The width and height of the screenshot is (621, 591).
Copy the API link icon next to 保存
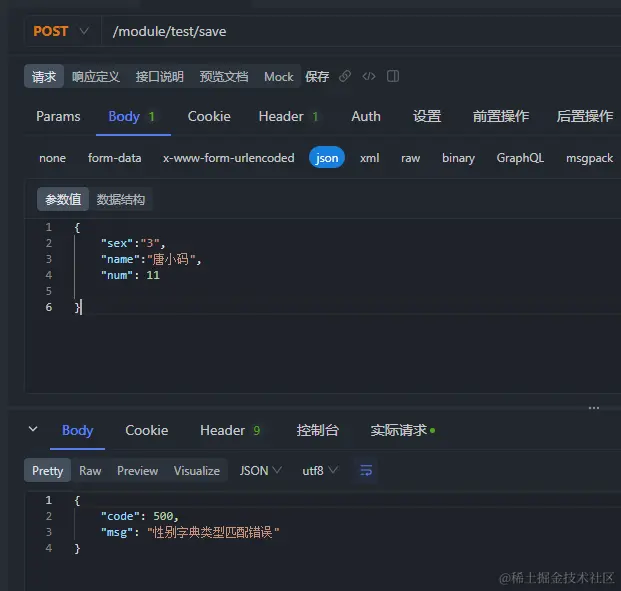pos(345,76)
